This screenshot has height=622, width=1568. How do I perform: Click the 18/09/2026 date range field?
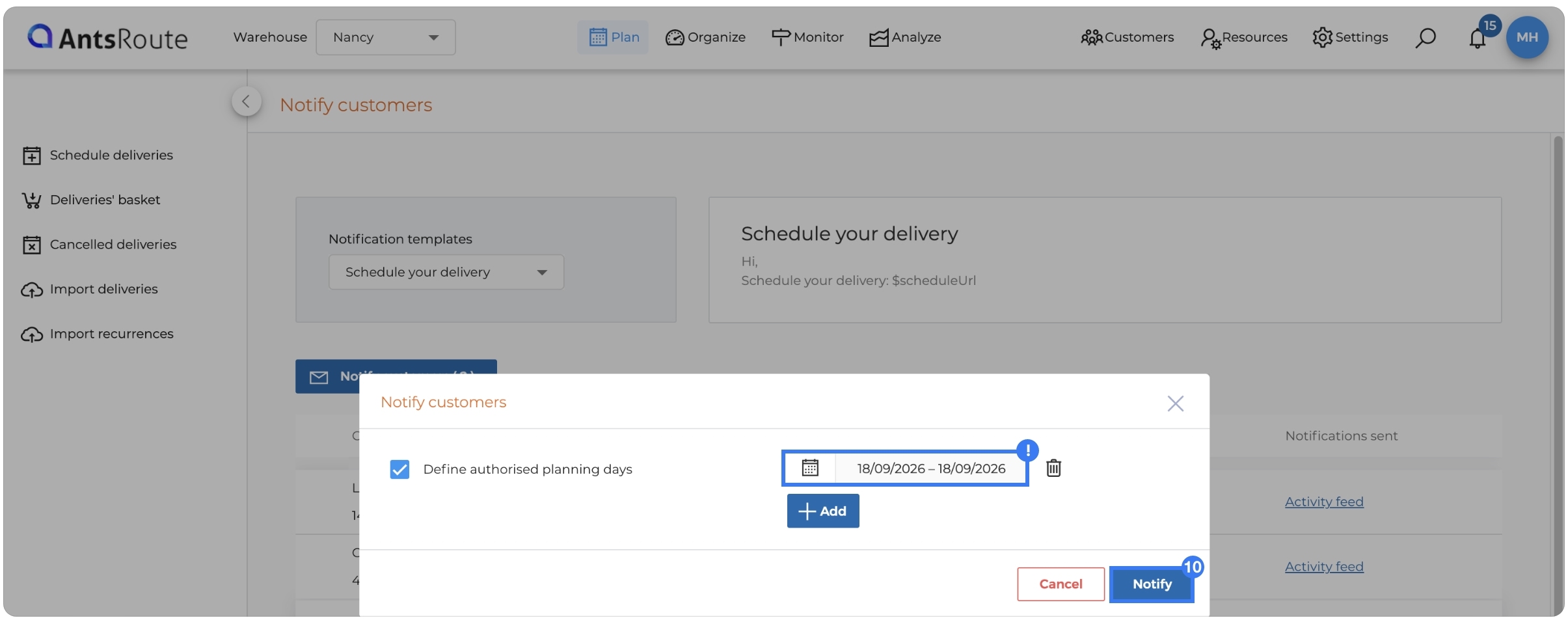931,468
